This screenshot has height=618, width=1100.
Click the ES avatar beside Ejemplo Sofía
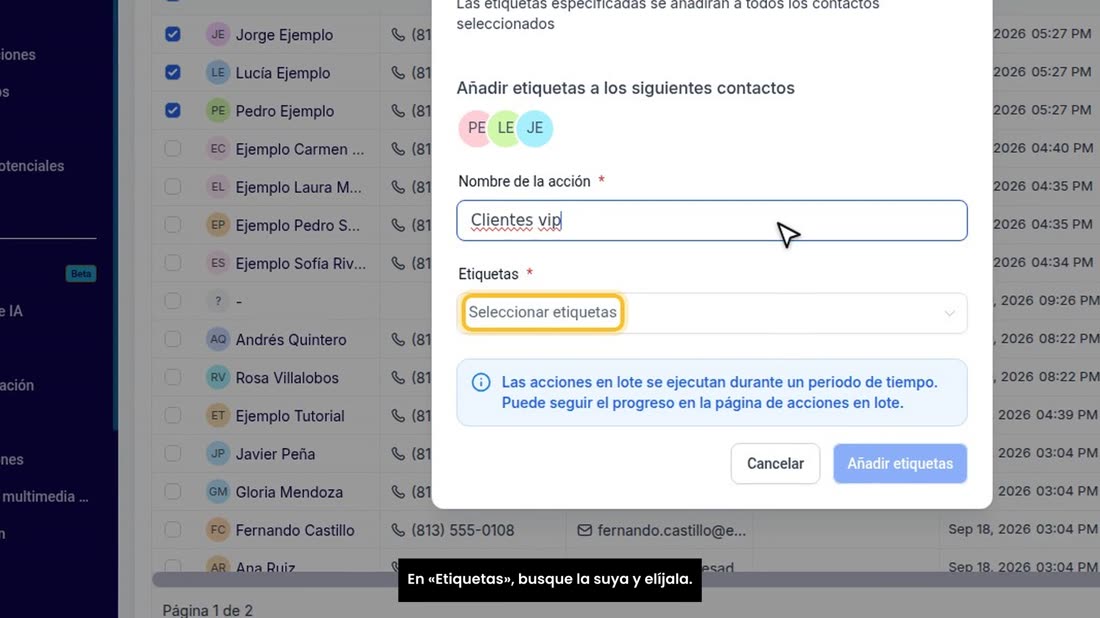(218, 263)
